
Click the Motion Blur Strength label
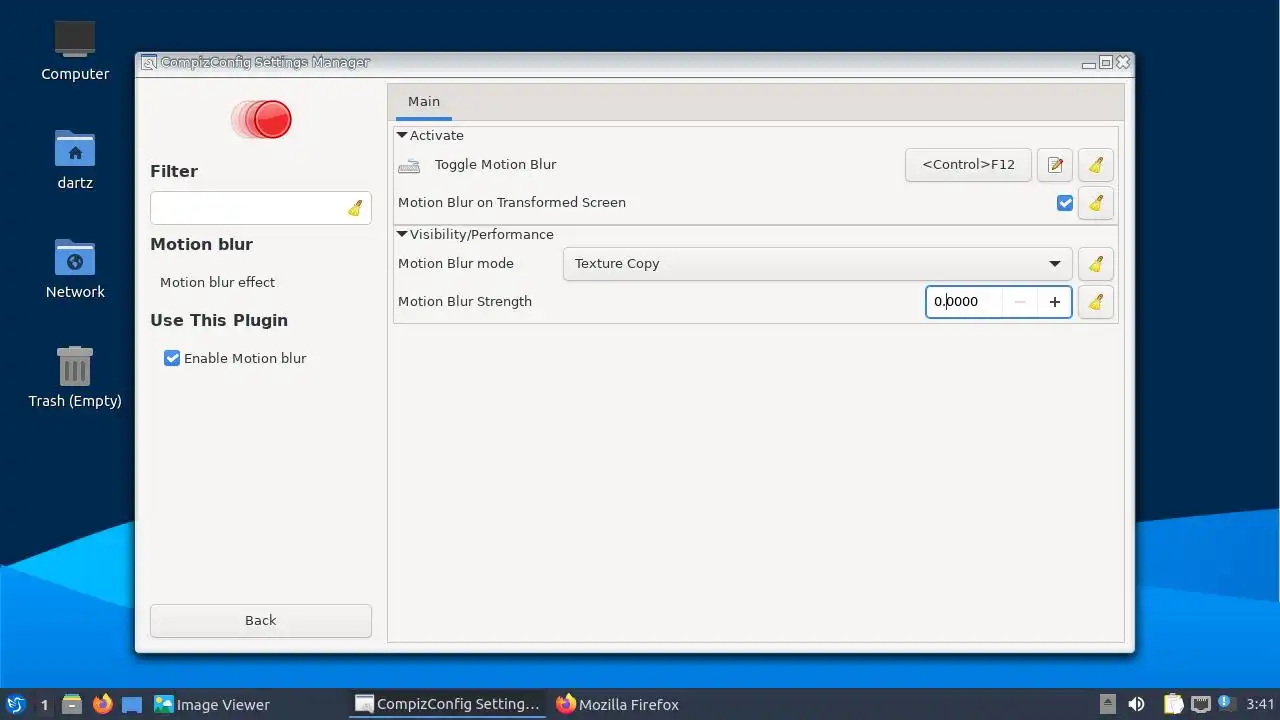click(x=465, y=301)
